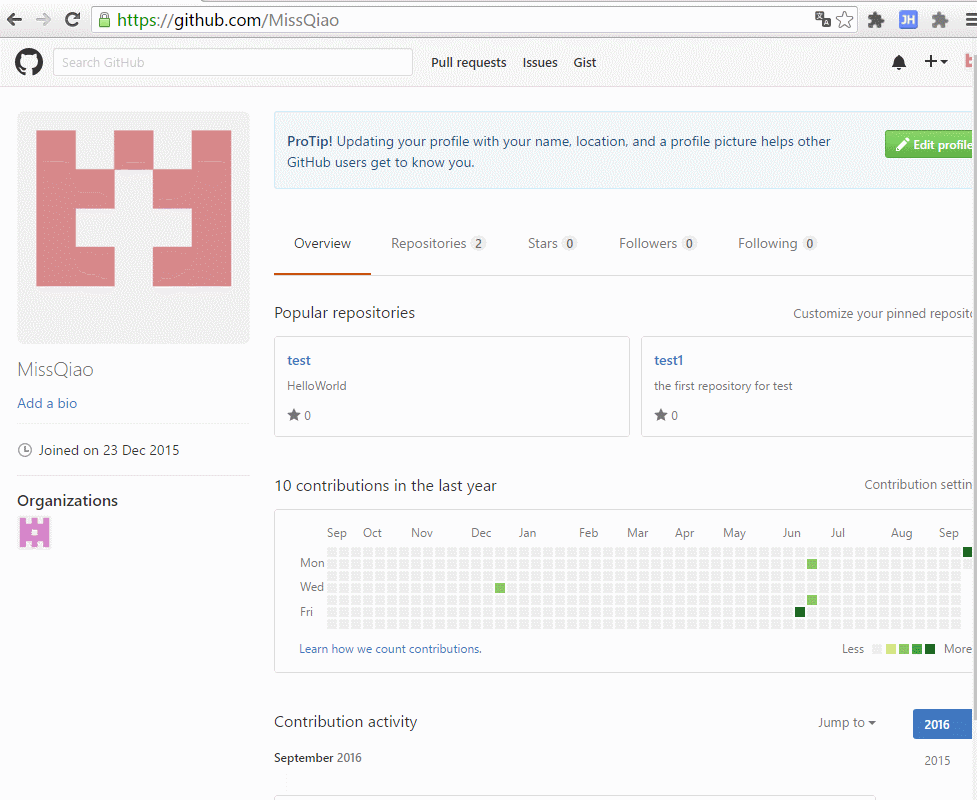Click the organization avatar icon
This screenshot has height=800, width=977.
click(34, 532)
